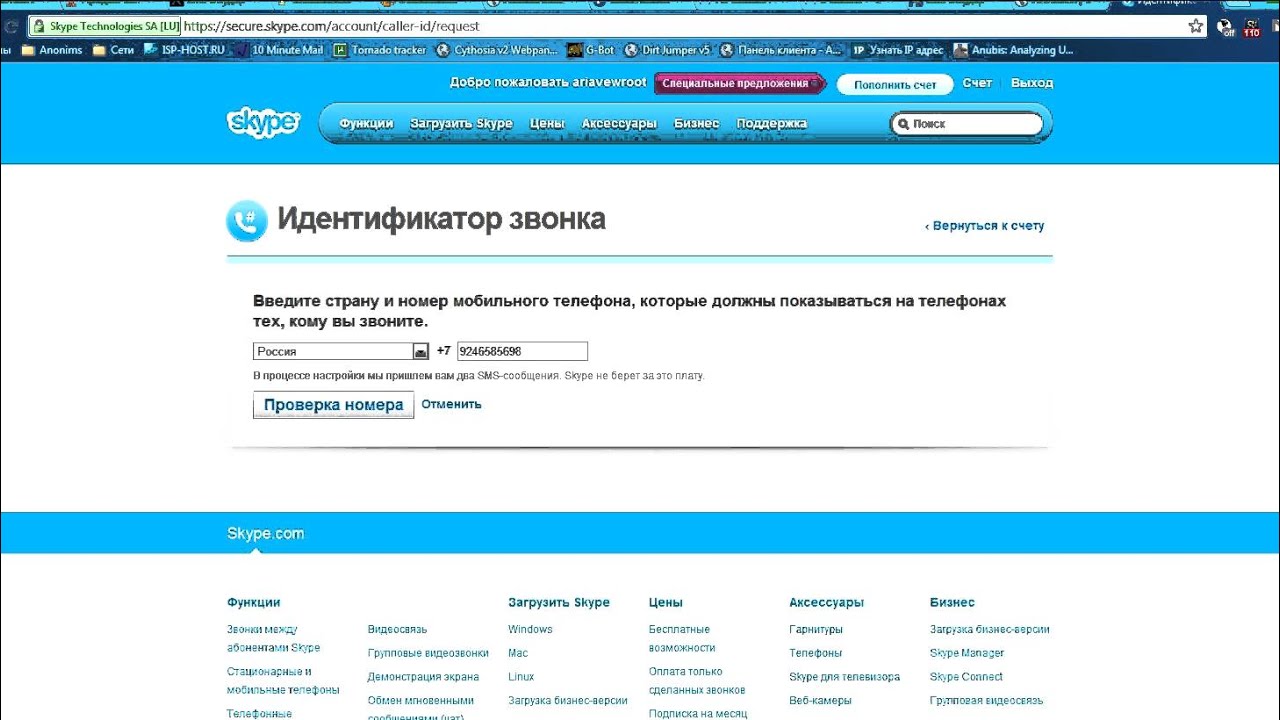Open the Anonims bookmark folder
The width and height of the screenshot is (1280, 720).
coord(52,50)
